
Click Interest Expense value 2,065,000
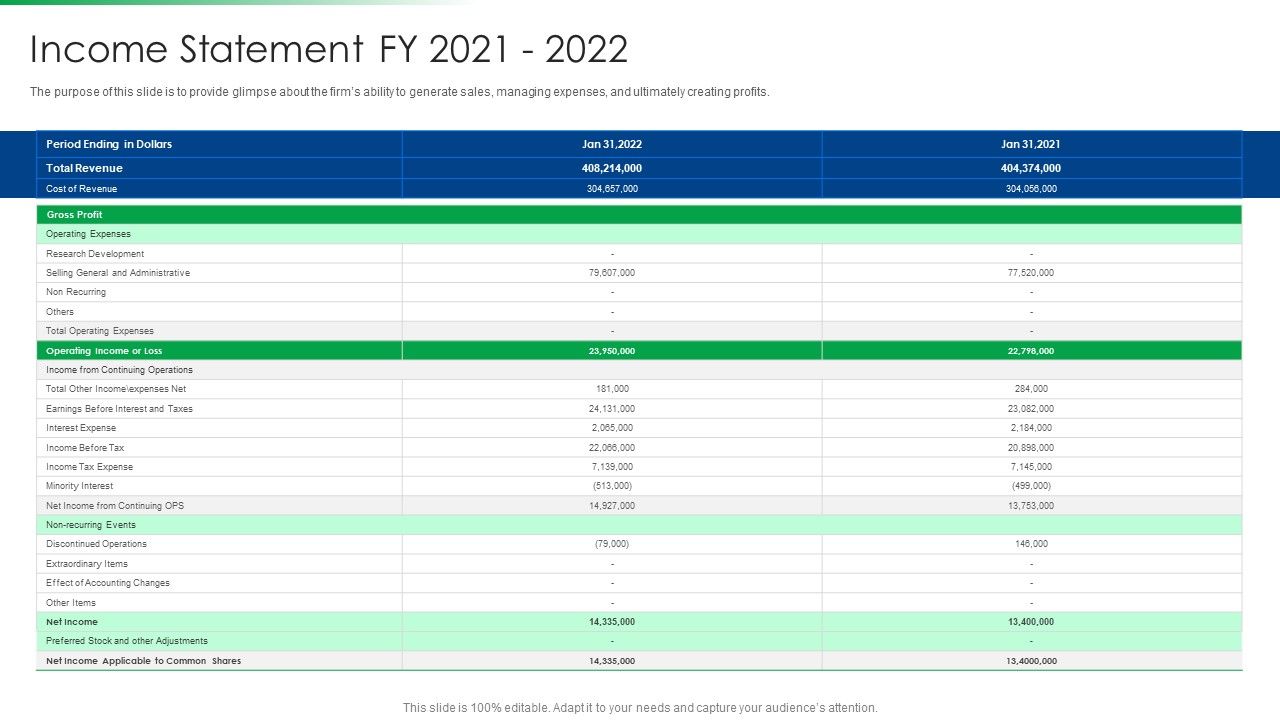point(612,428)
